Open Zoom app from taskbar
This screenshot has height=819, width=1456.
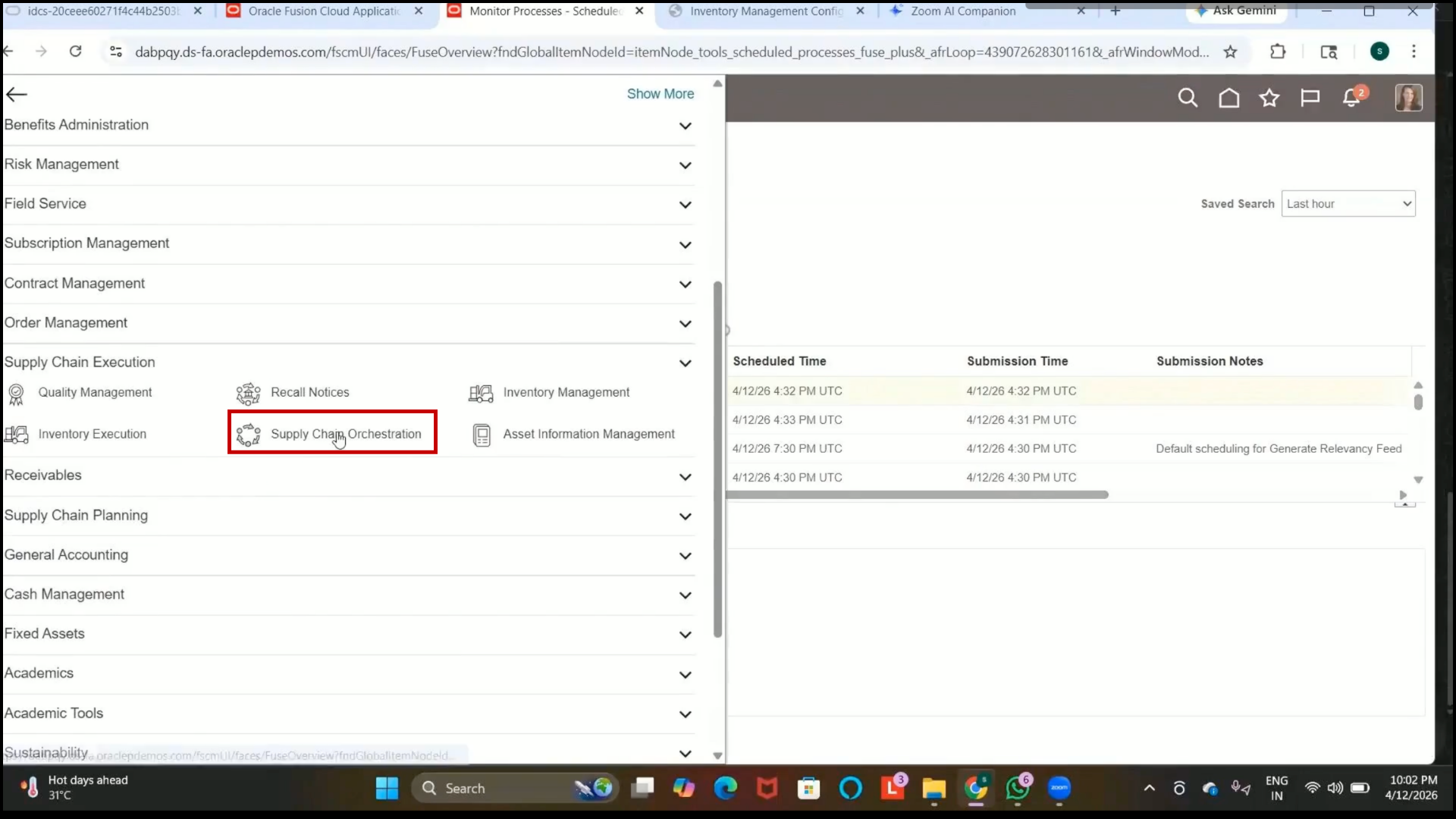(1059, 788)
